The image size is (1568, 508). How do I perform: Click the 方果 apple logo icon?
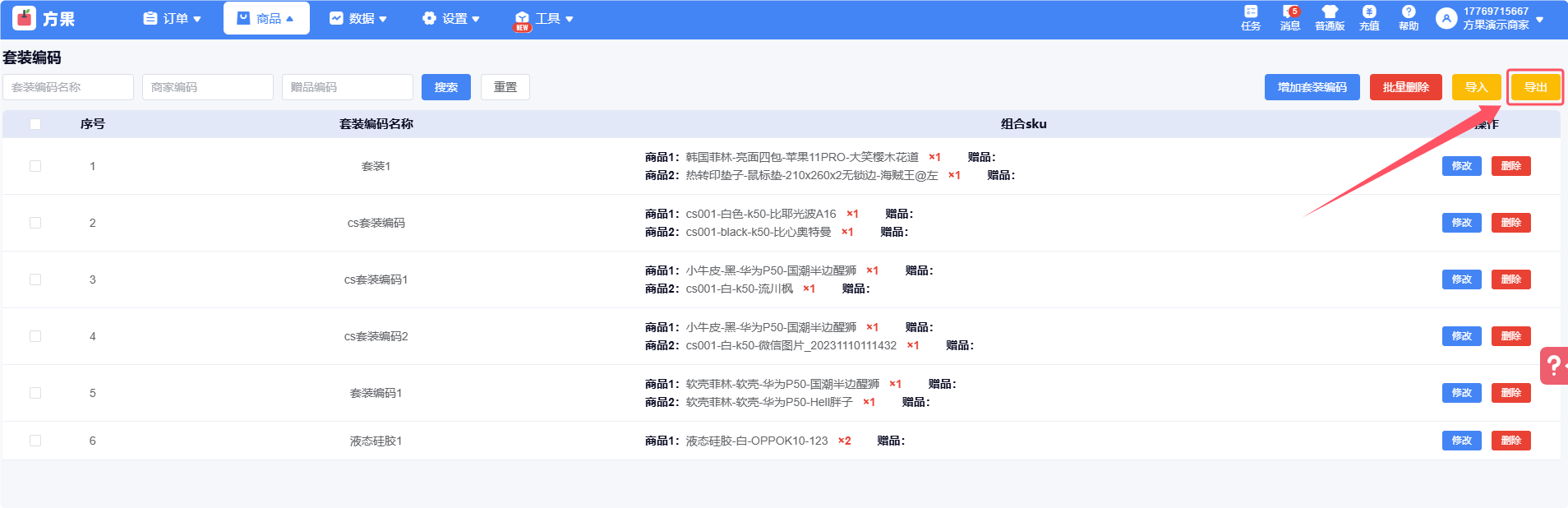click(x=25, y=17)
